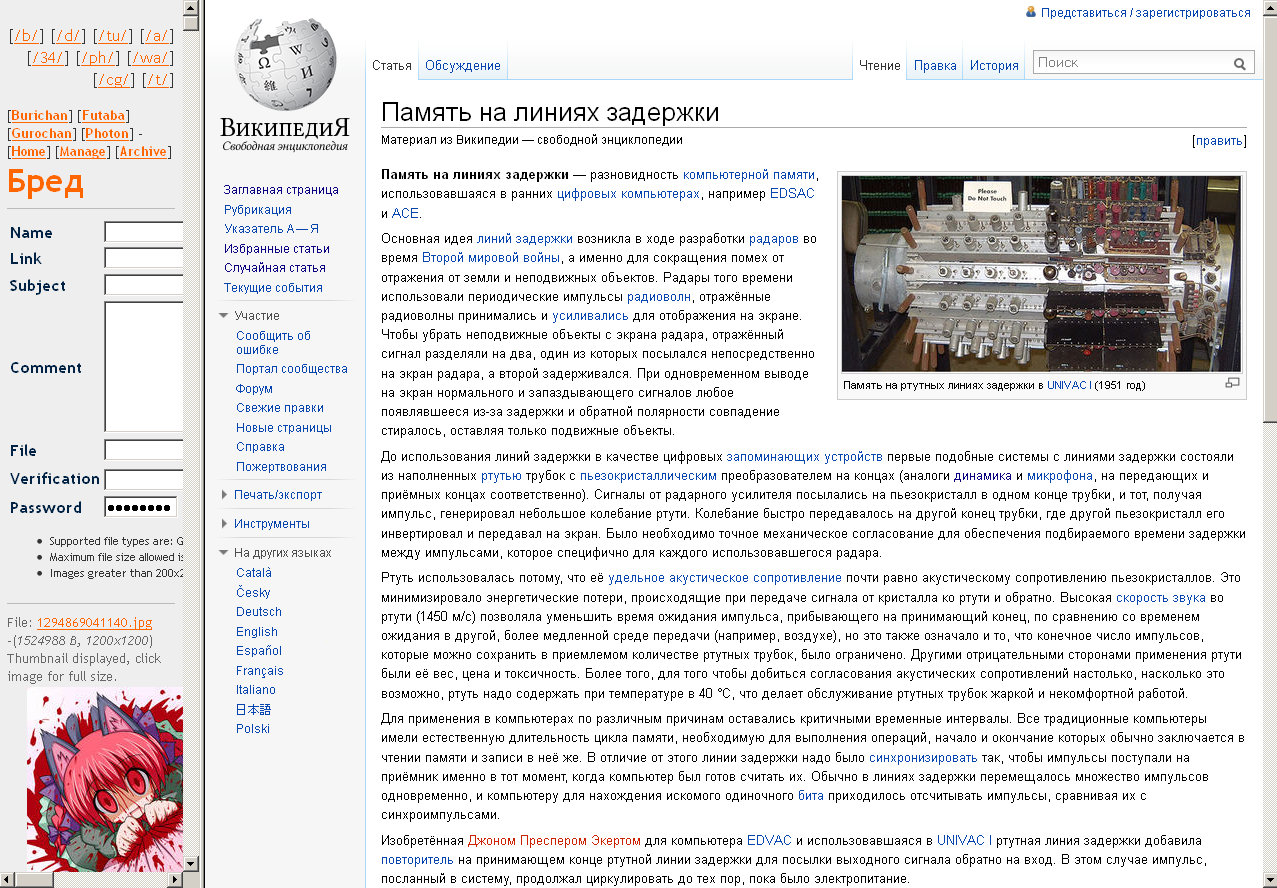The height and width of the screenshot is (888, 1277).
Task: Open Свежие правки link
Action: 280,408
